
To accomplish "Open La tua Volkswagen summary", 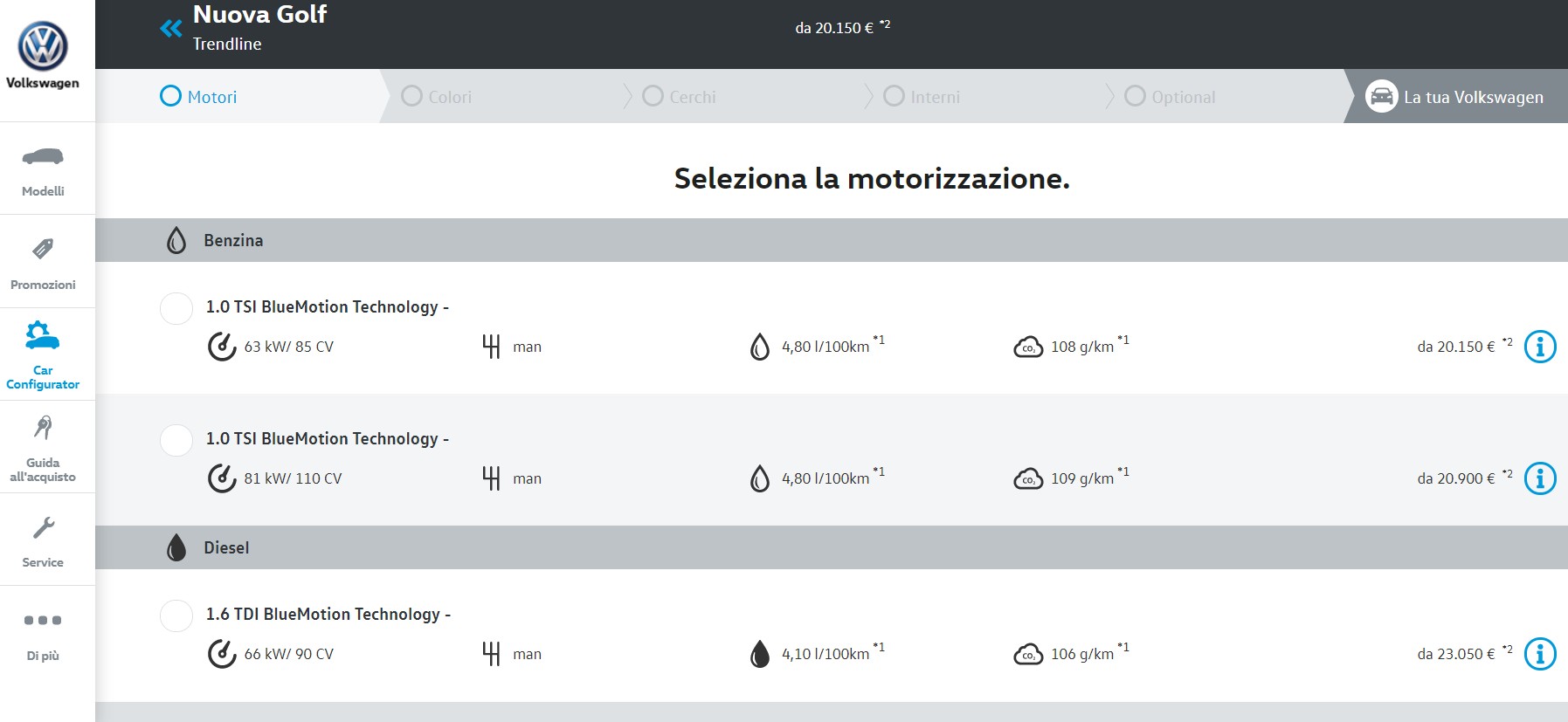I will [1455, 97].
